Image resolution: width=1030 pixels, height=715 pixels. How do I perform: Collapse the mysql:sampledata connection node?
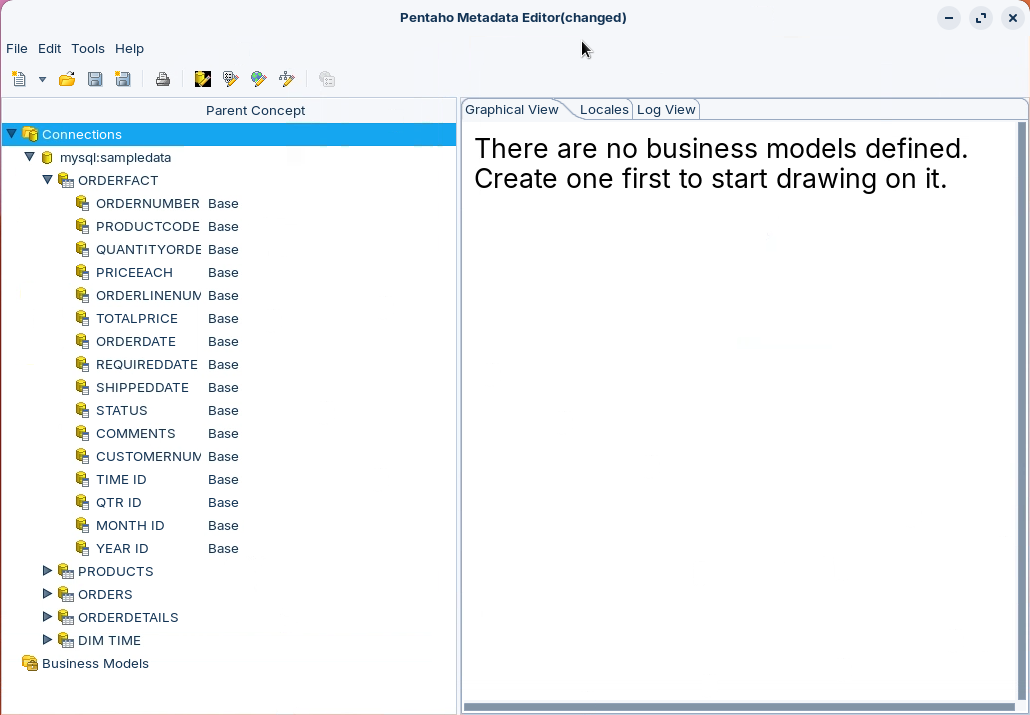[x=29, y=157]
